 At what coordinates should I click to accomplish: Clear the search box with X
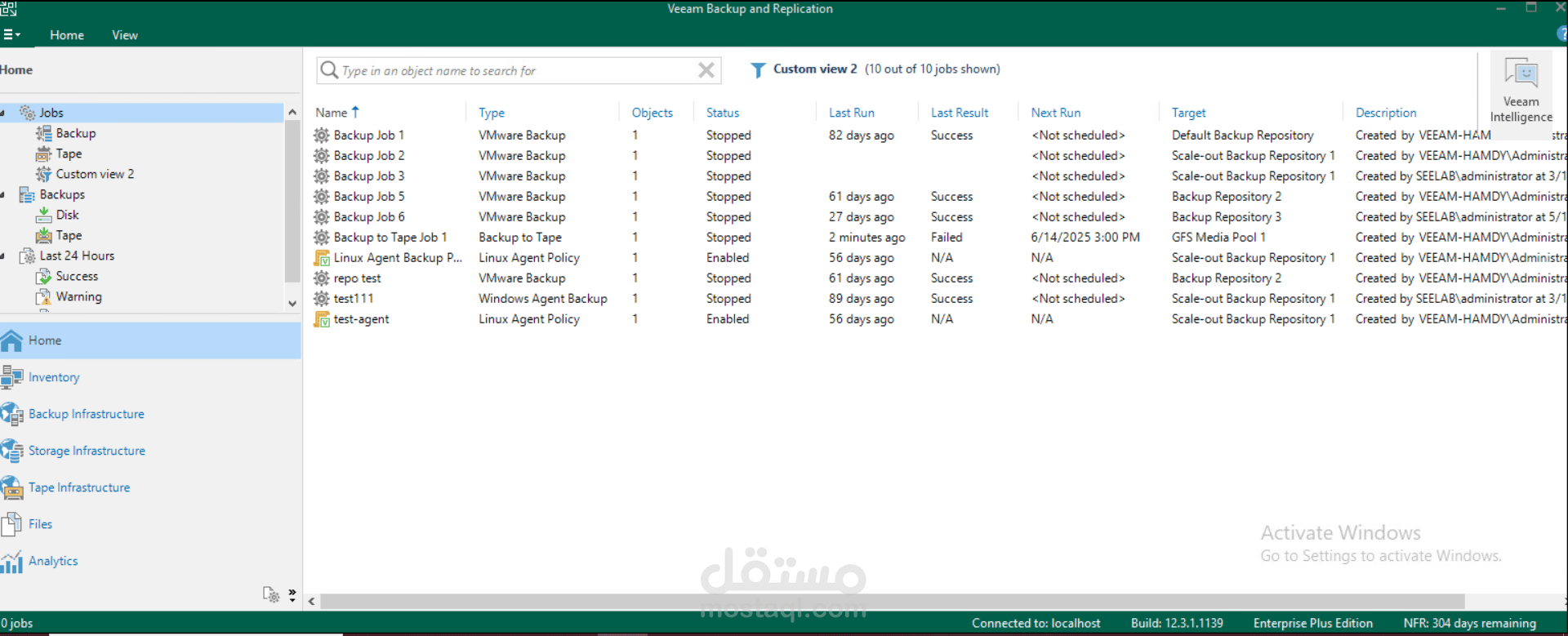point(706,70)
